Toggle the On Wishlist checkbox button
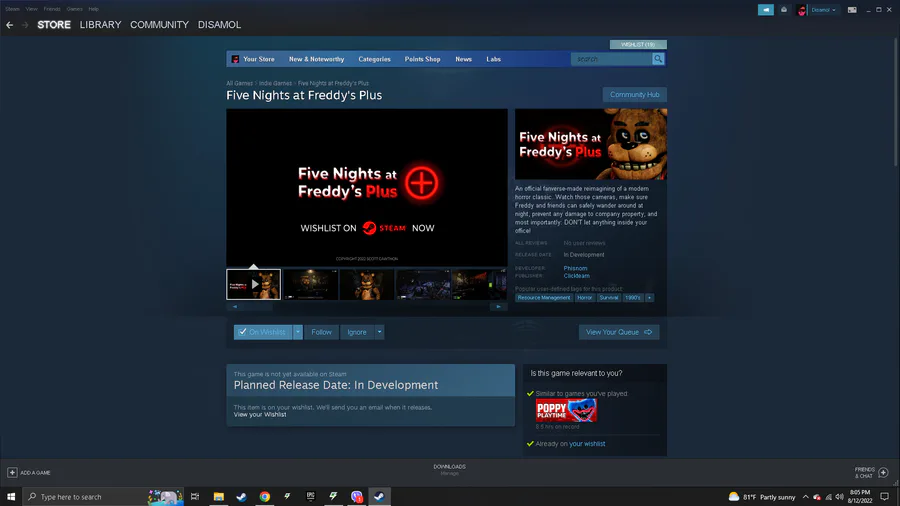 [x=263, y=332]
